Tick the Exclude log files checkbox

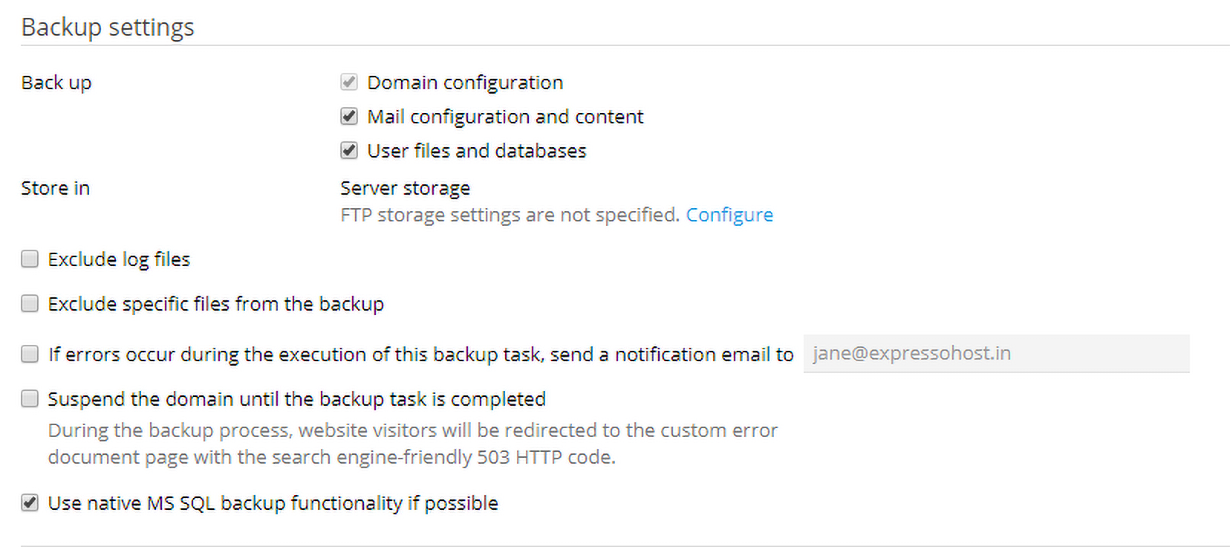click(30, 260)
